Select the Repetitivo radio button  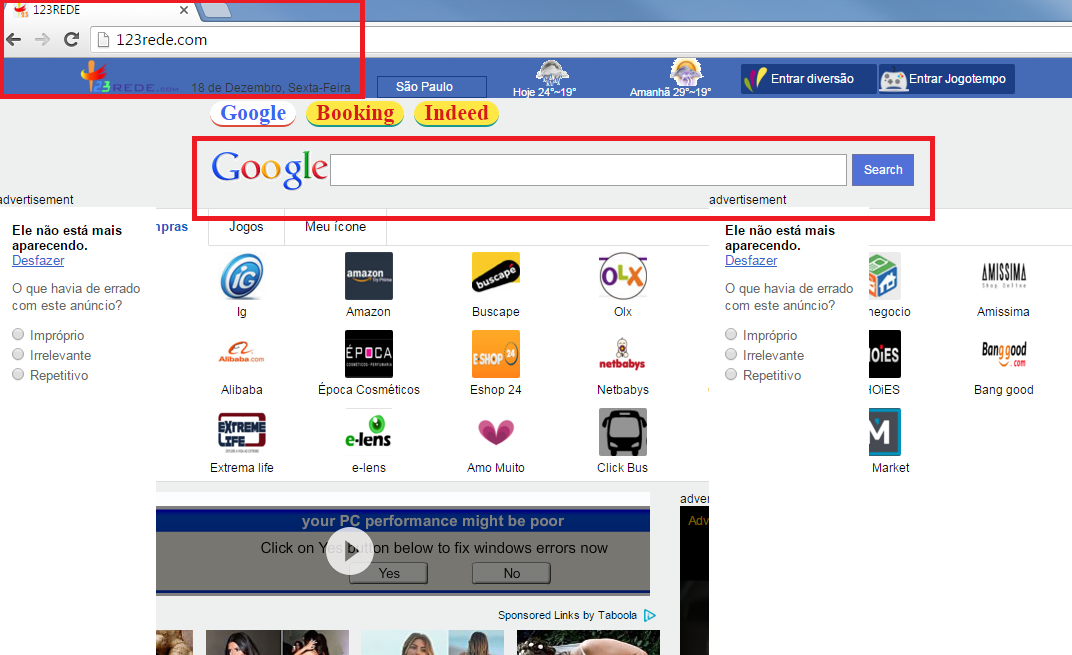17,375
